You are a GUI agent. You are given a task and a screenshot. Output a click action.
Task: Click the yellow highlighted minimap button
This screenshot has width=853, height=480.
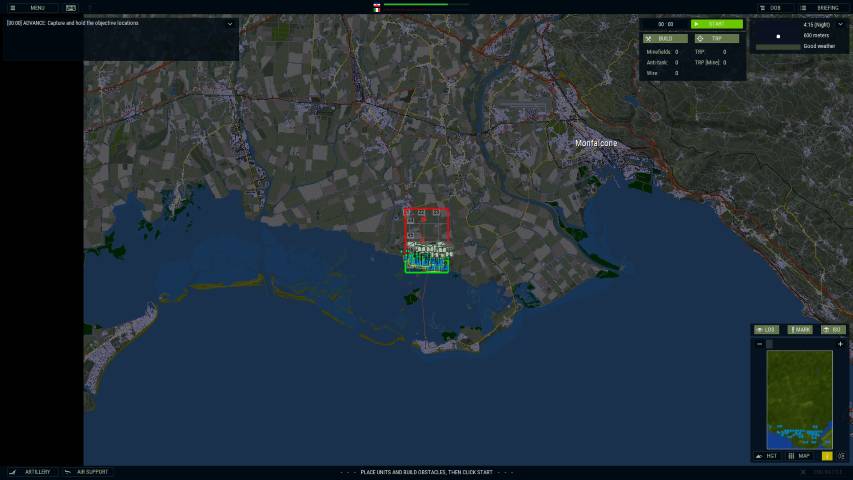(x=827, y=456)
